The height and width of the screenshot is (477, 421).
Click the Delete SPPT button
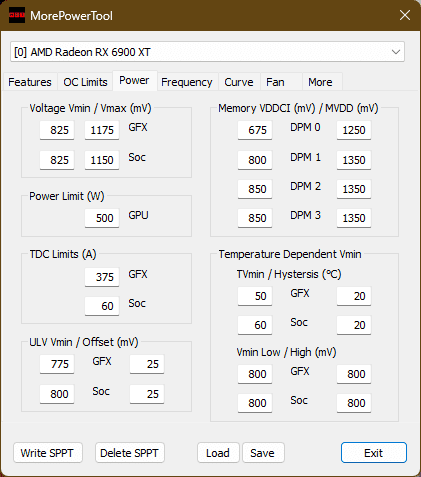129,453
